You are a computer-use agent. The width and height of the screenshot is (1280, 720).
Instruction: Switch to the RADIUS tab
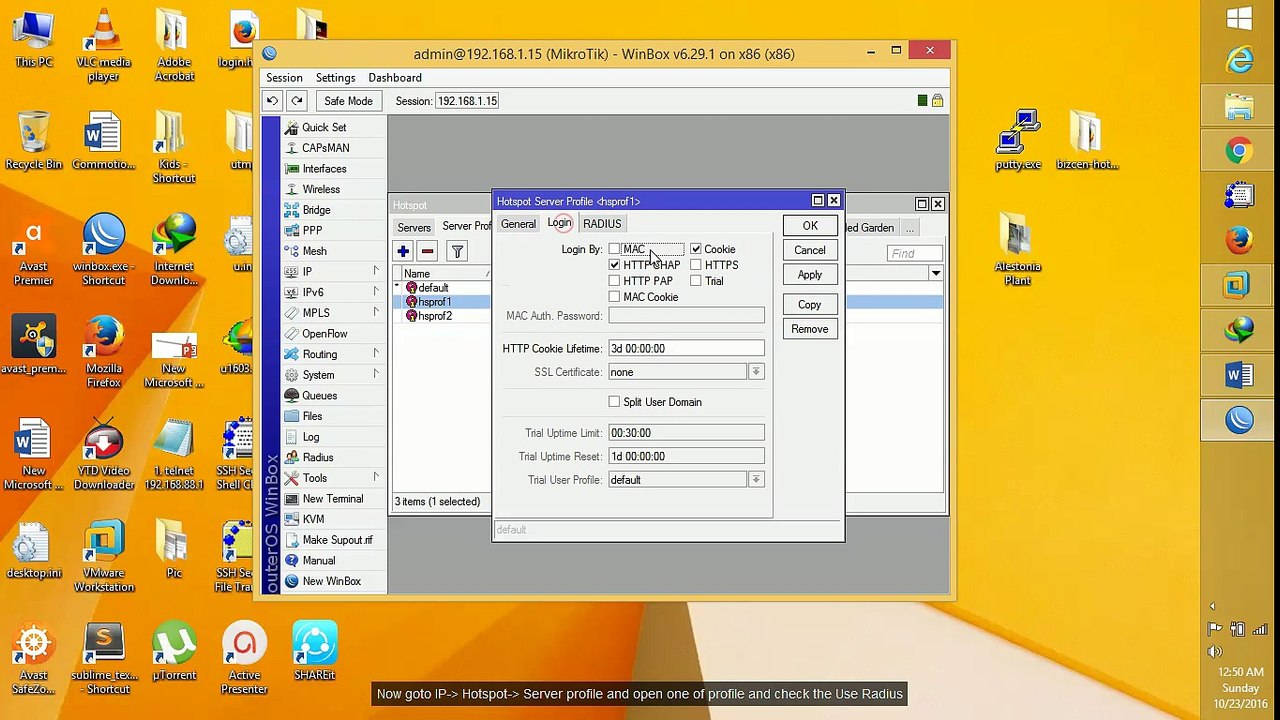(602, 224)
